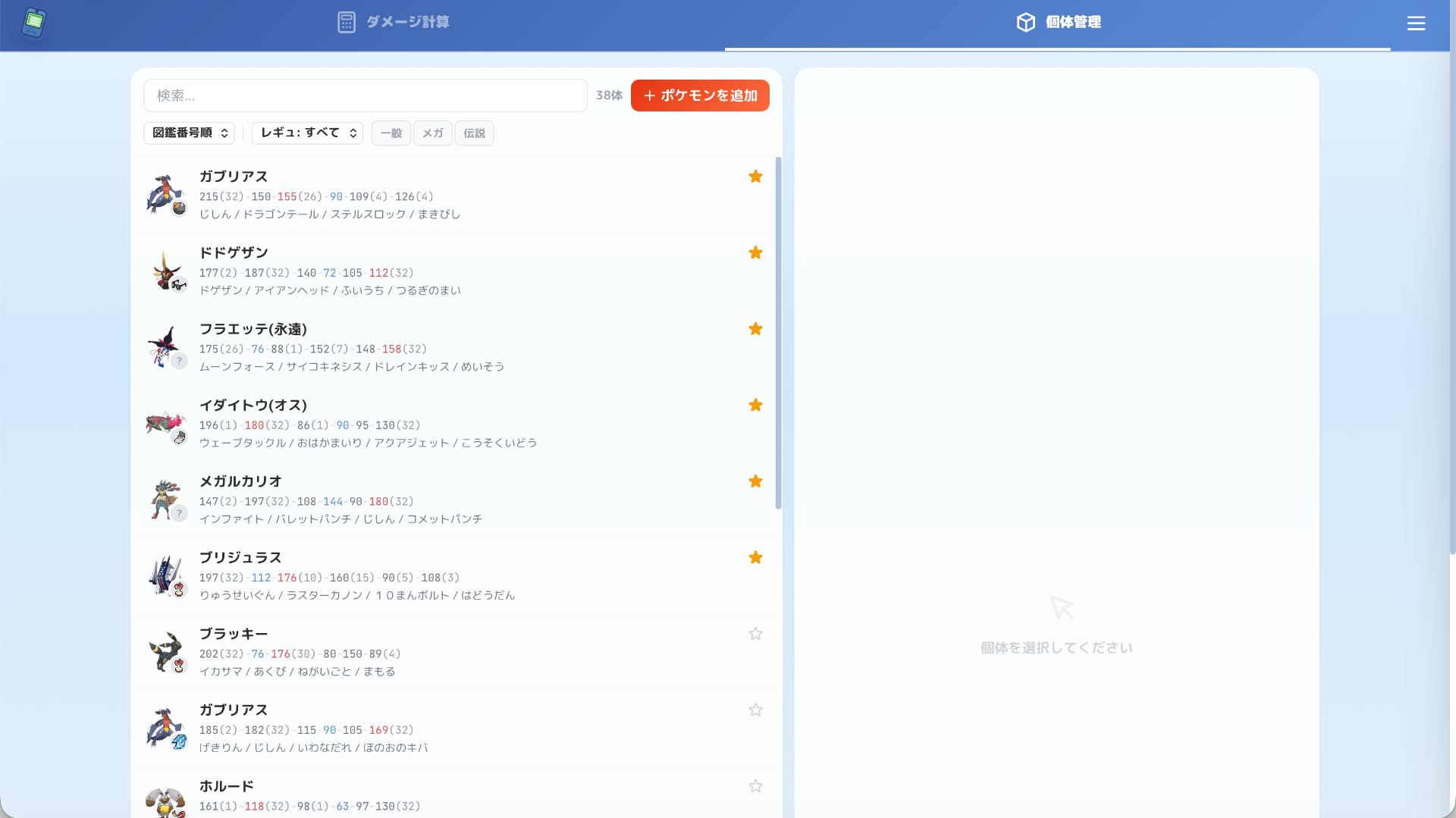Image resolution: width=1456 pixels, height=818 pixels.
Task: Click the じしん / ドラゴンテール moves line
Action: tap(330, 215)
